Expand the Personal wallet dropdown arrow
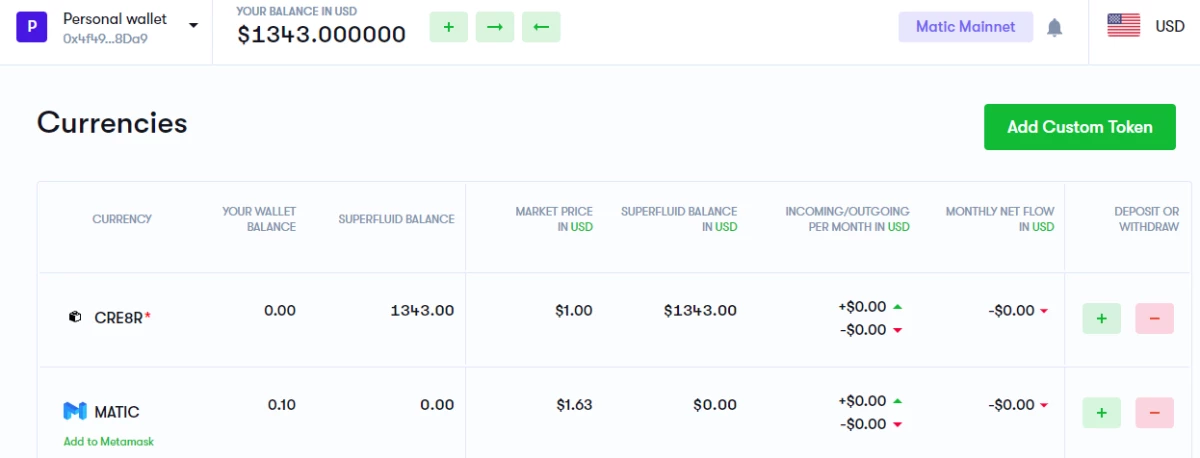The height and width of the screenshot is (458, 1200). coord(193,26)
